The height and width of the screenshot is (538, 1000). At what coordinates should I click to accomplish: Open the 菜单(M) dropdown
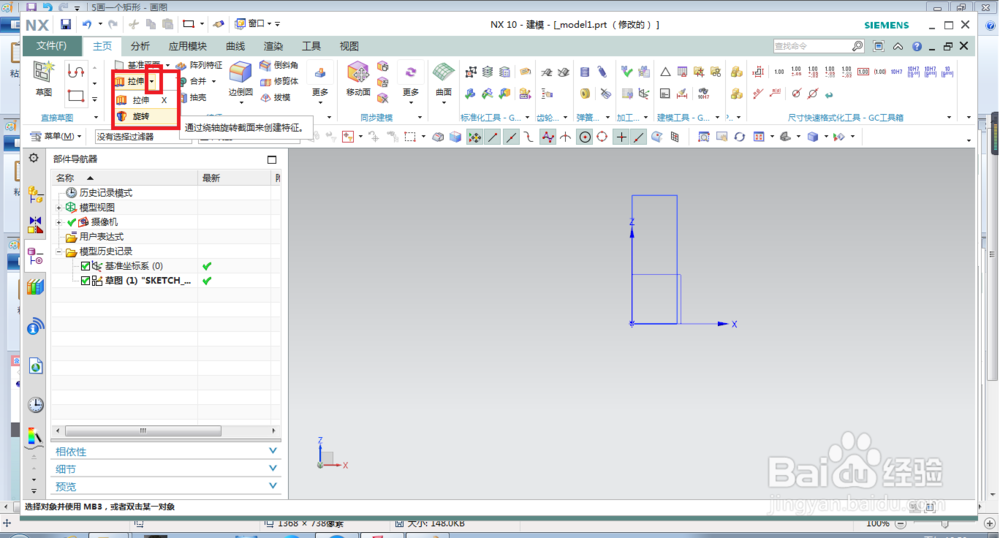(x=56, y=136)
